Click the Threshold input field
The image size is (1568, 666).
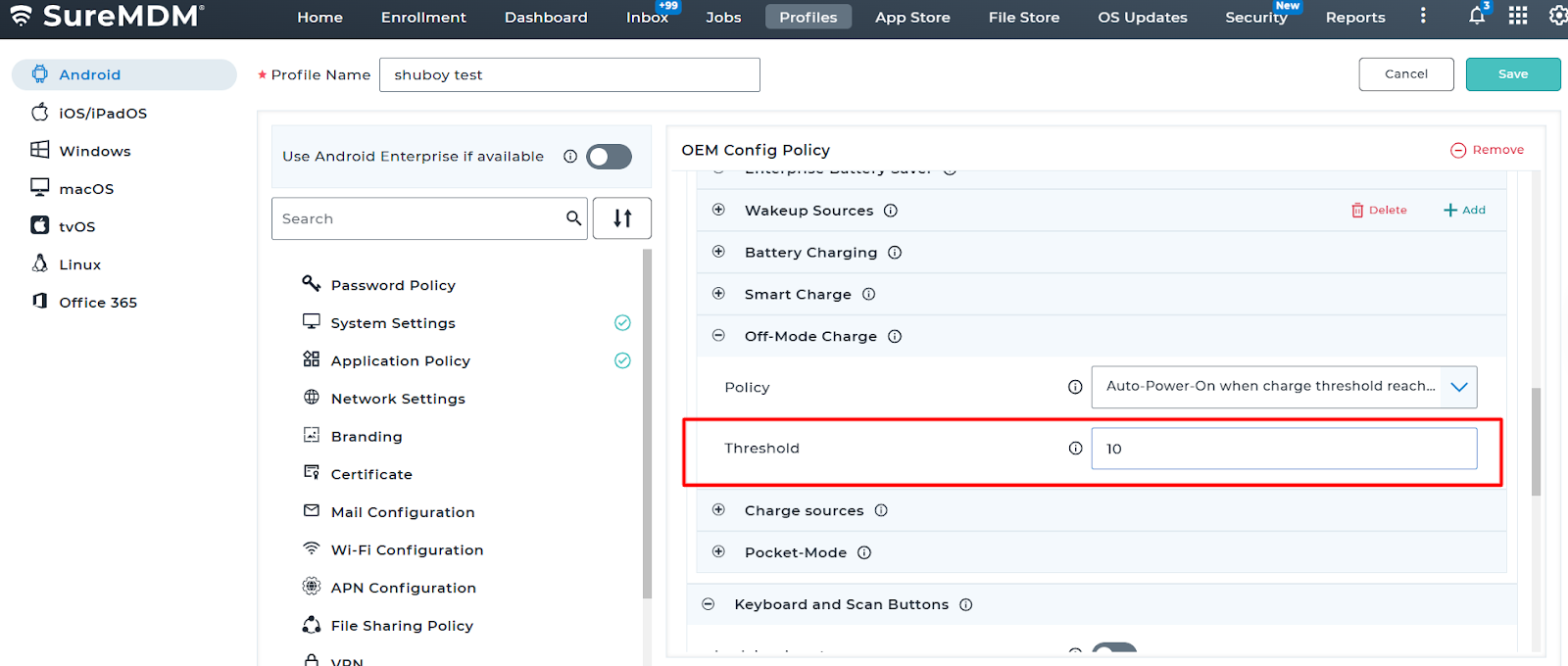pos(1284,449)
